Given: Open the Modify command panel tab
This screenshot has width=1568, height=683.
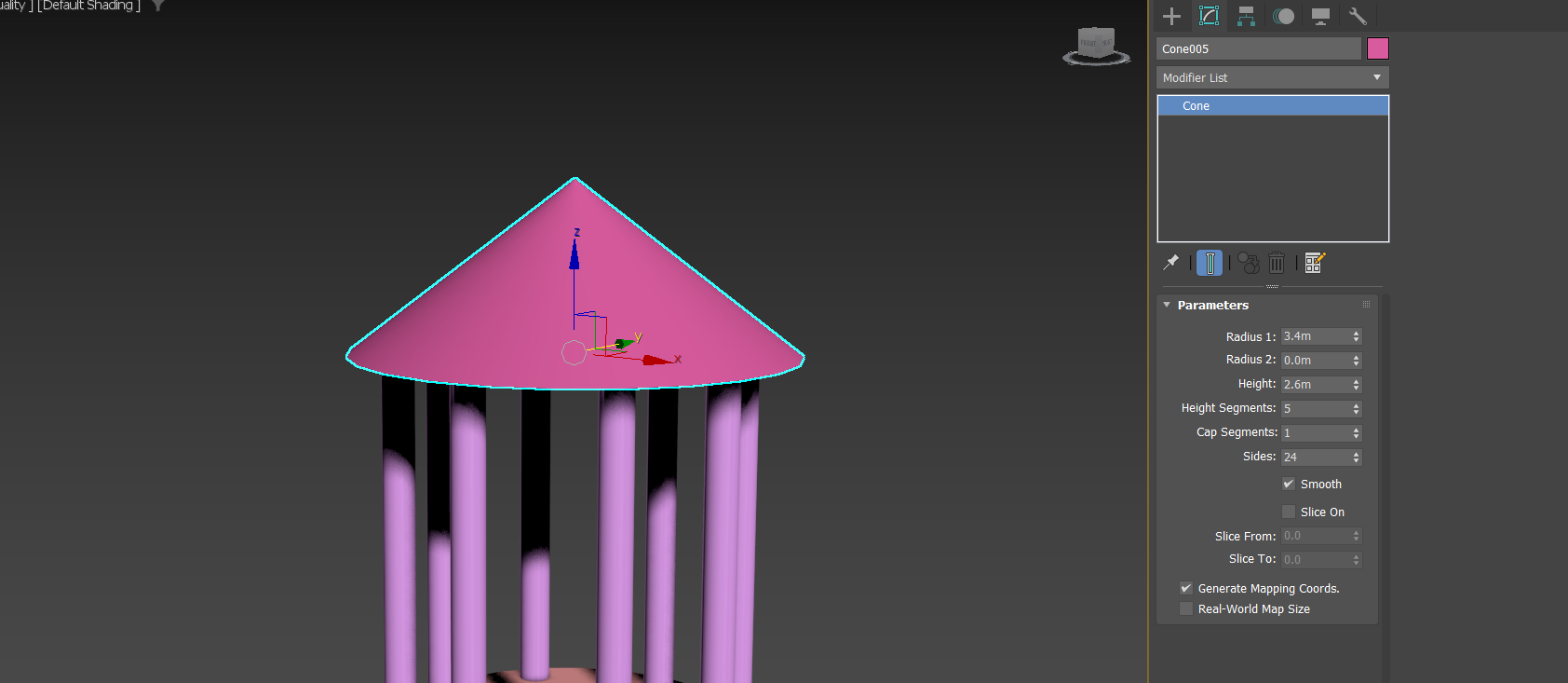Looking at the screenshot, I should 1209,16.
